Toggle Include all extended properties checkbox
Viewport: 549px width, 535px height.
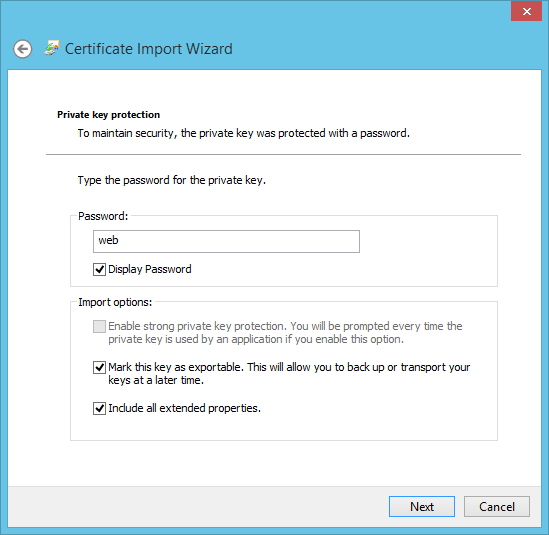tap(99, 408)
